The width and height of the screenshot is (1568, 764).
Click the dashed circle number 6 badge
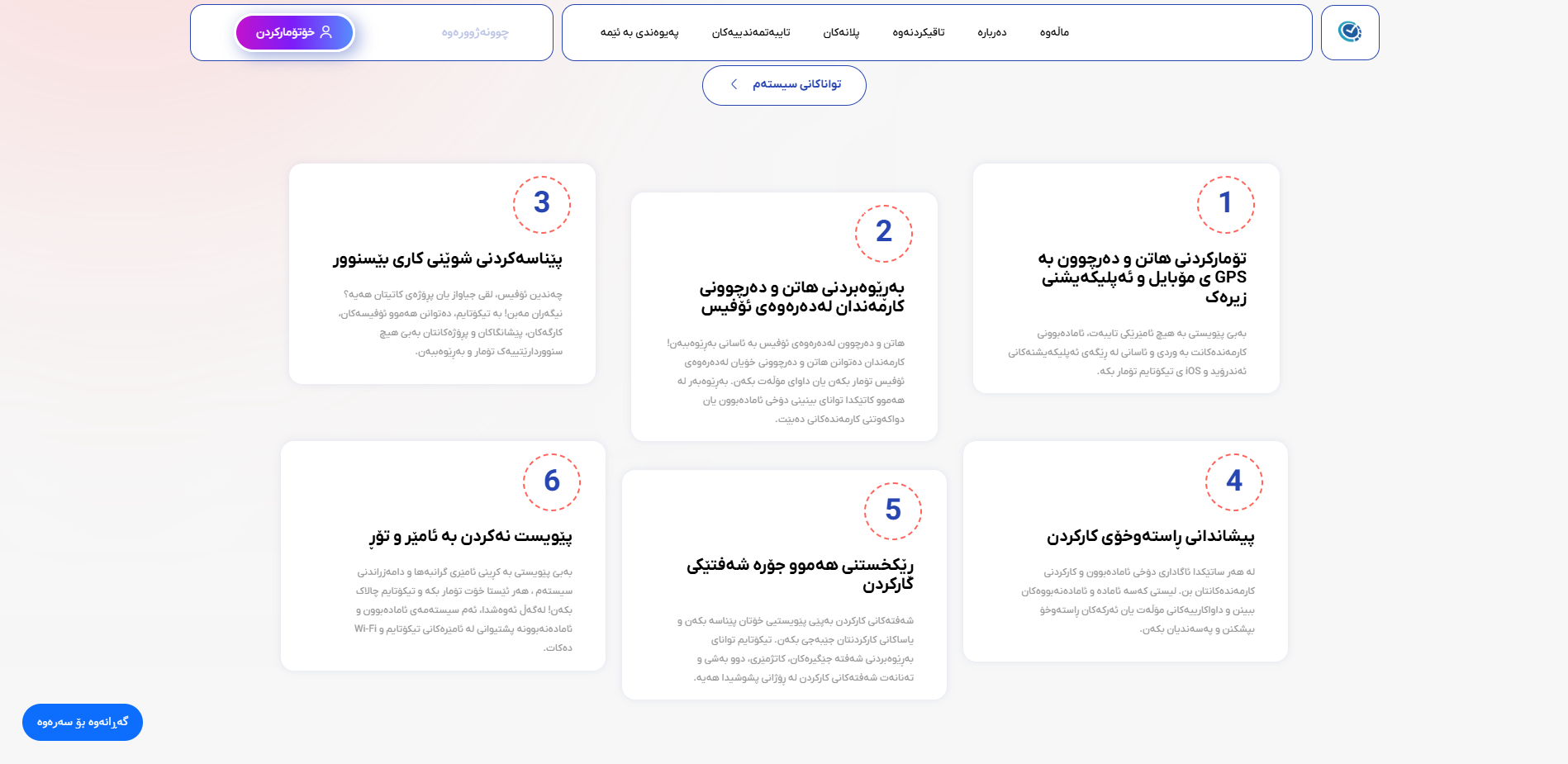pos(551,482)
